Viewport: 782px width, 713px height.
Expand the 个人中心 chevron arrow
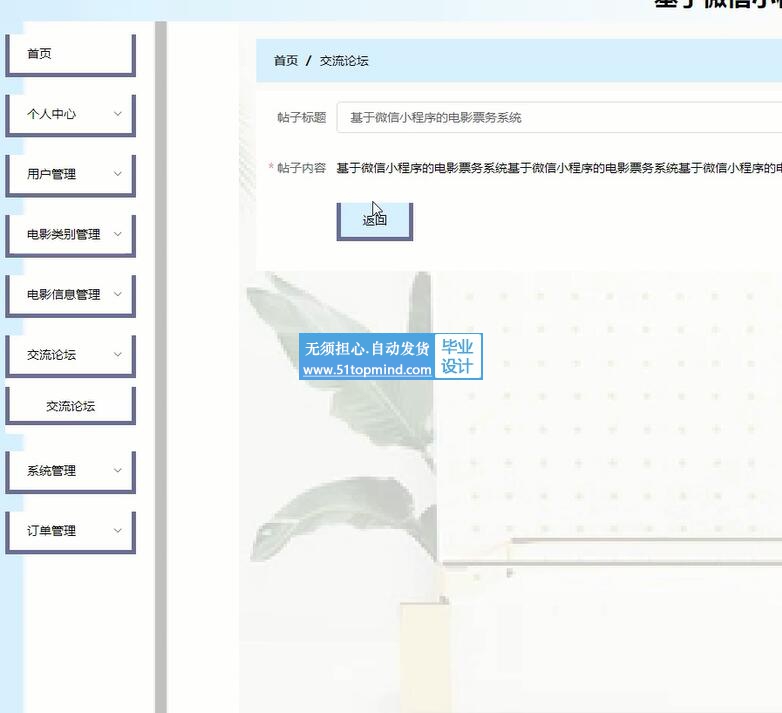click(118, 114)
